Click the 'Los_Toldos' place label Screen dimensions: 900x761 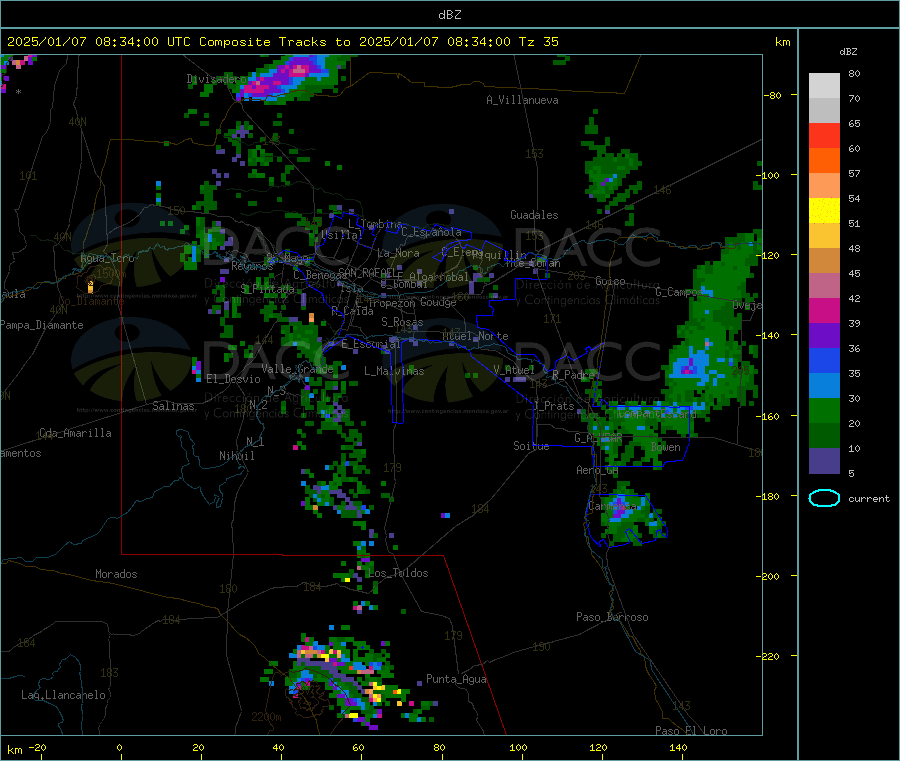398,573
